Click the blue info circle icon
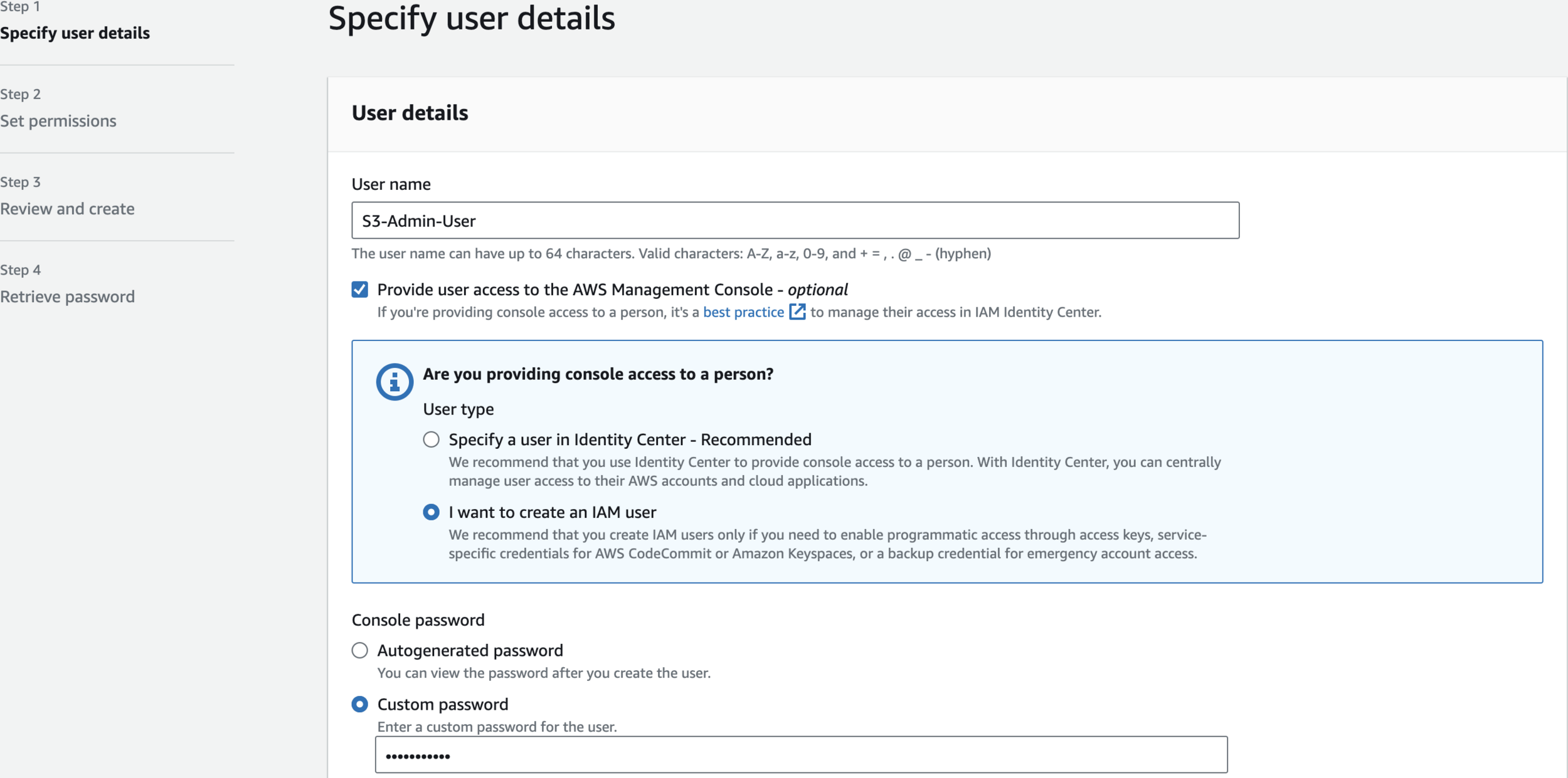Viewport: 1568px width, 778px height. click(395, 381)
